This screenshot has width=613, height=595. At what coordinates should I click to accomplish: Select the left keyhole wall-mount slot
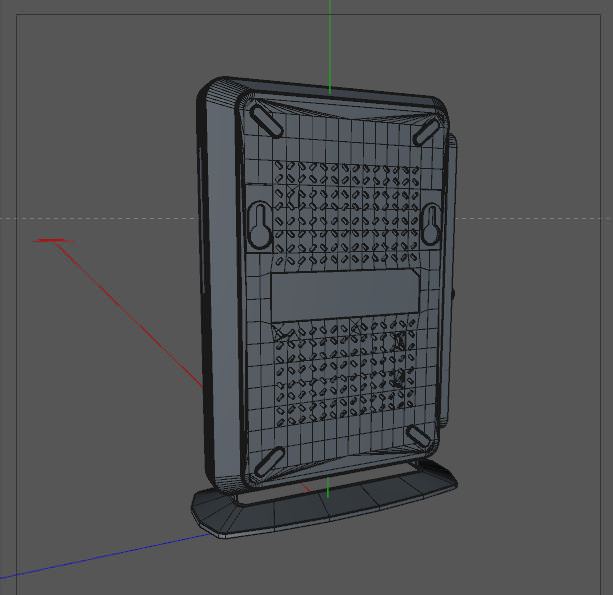pos(260,226)
